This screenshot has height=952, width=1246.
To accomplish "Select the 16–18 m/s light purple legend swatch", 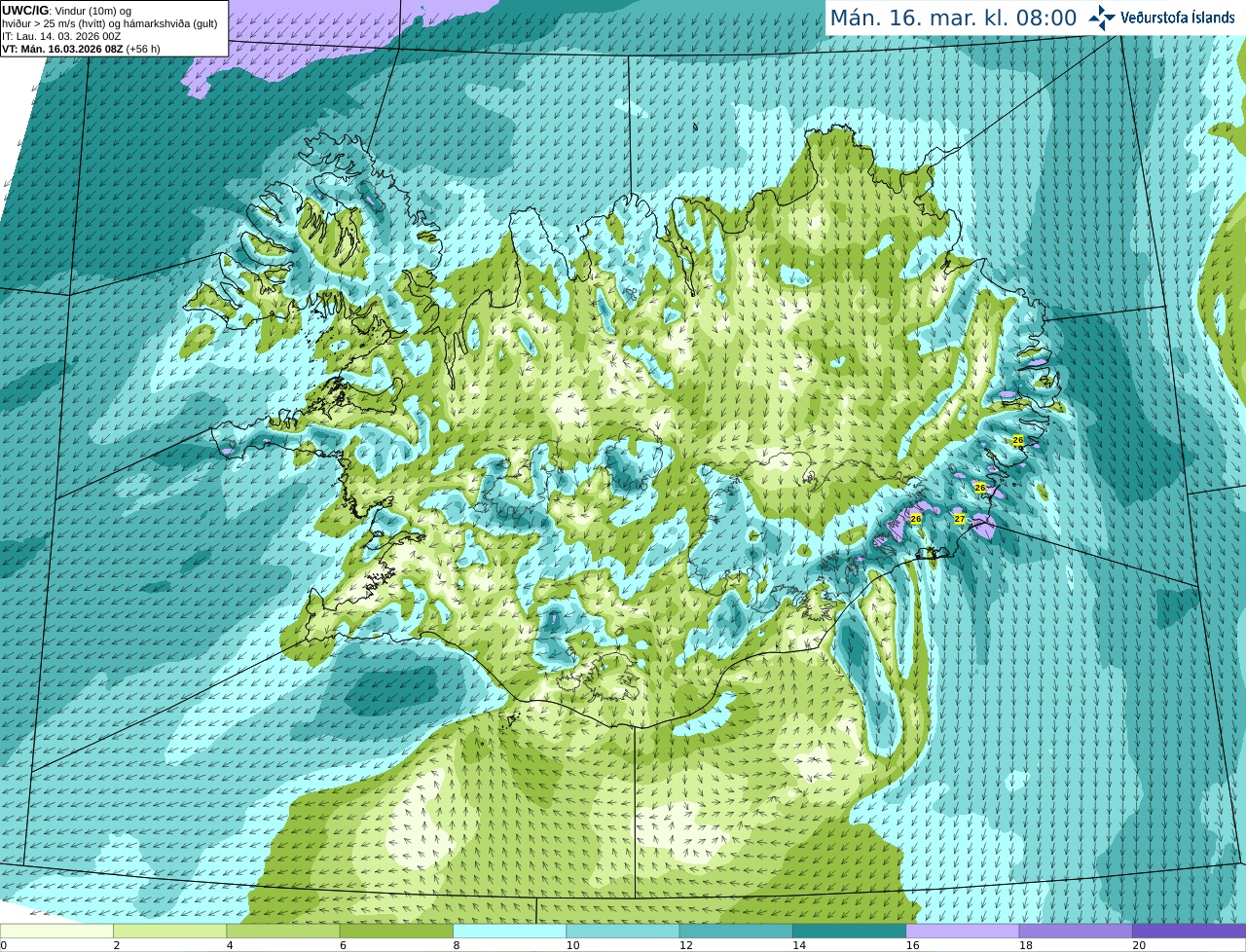I will (x=963, y=931).
